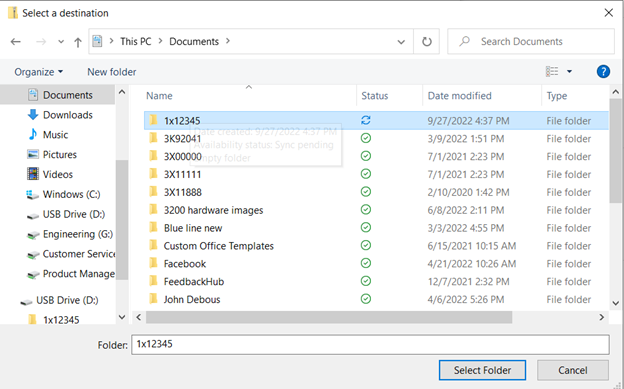Go back with the left arrow
Image resolution: width=624 pixels, height=389 pixels.
click(x=16, y=41)
